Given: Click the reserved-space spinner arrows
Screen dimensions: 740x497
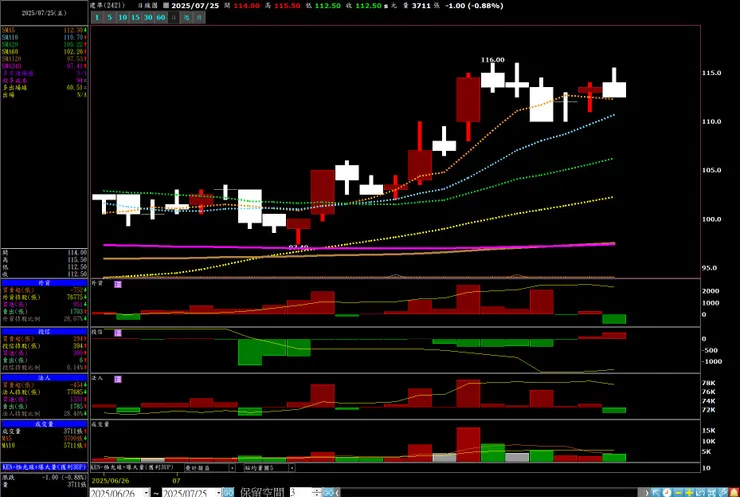Looking at the screenshot, I should (316, 492).
